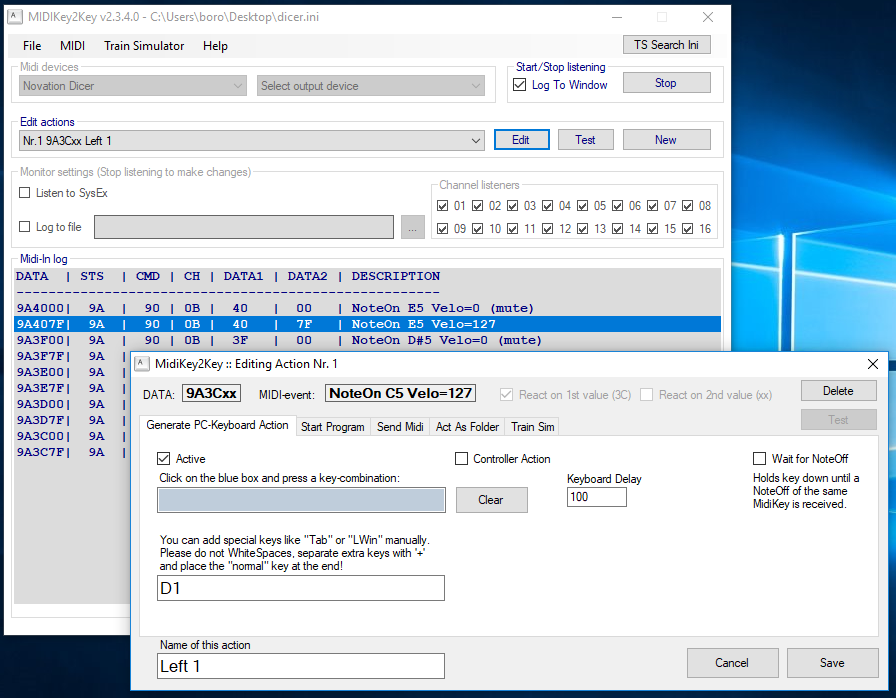The width and height of the screenshot is (896, 698).
Task: Toggle the Log To Window checkbox
Action: click(519, 85)
